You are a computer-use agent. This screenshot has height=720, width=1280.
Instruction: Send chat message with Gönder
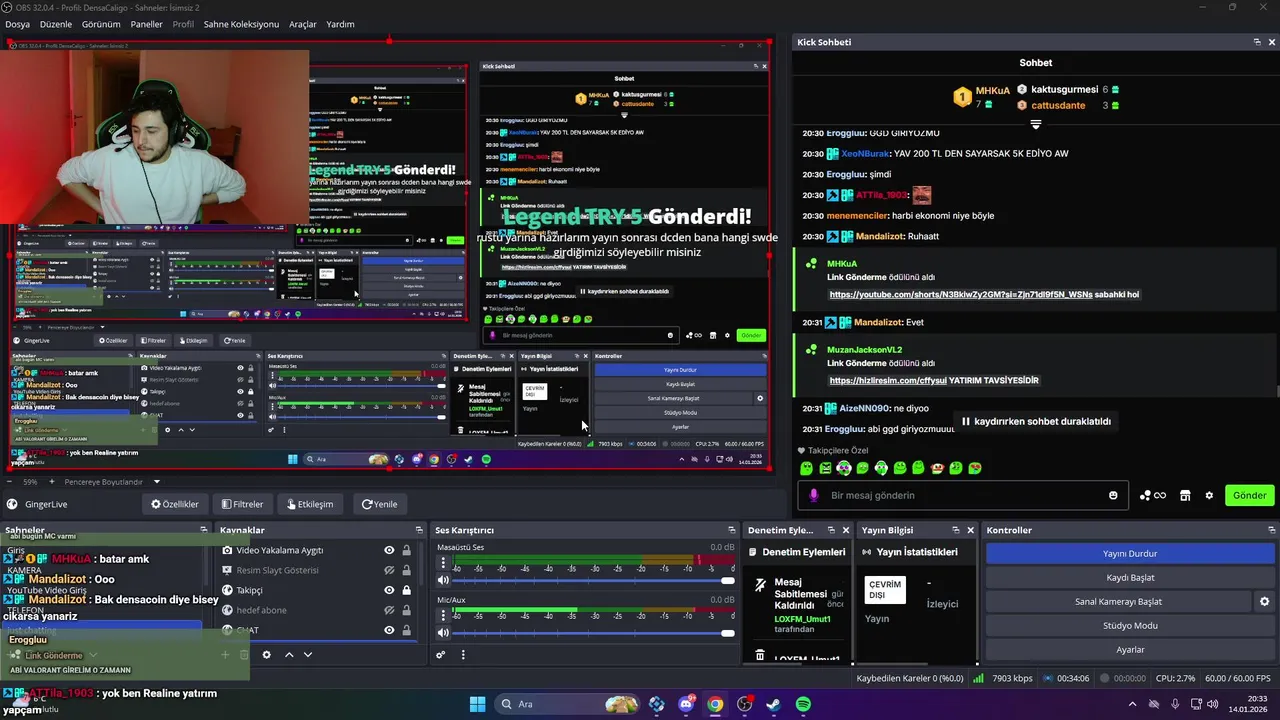click(1249, 495)
